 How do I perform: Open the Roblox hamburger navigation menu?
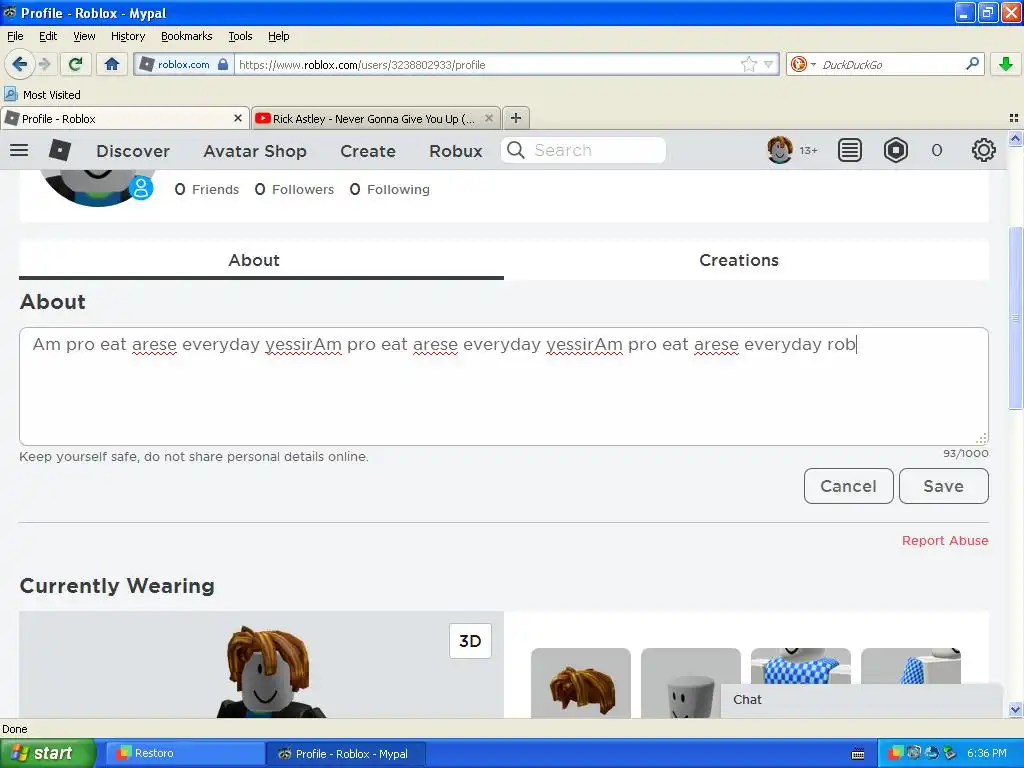pos(19,150)
